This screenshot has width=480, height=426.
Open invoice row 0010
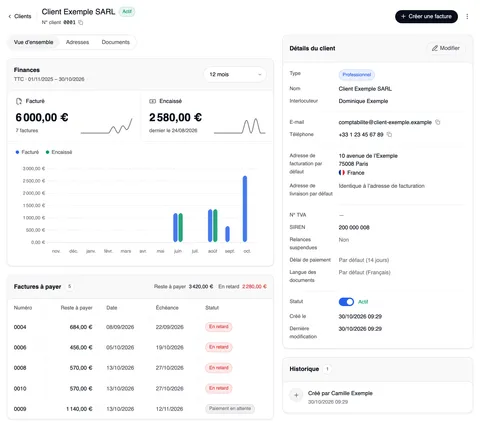[140, 388]
